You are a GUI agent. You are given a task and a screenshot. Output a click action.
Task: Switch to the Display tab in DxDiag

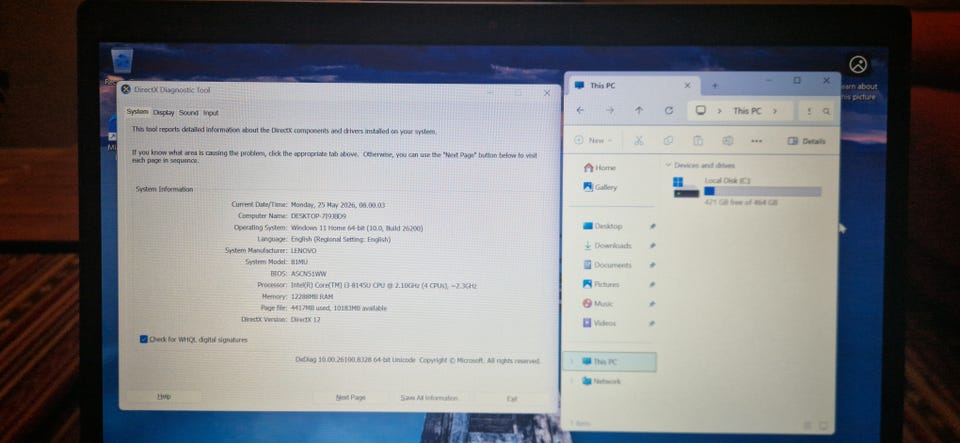pyautogui.click(x=163, y=113)
